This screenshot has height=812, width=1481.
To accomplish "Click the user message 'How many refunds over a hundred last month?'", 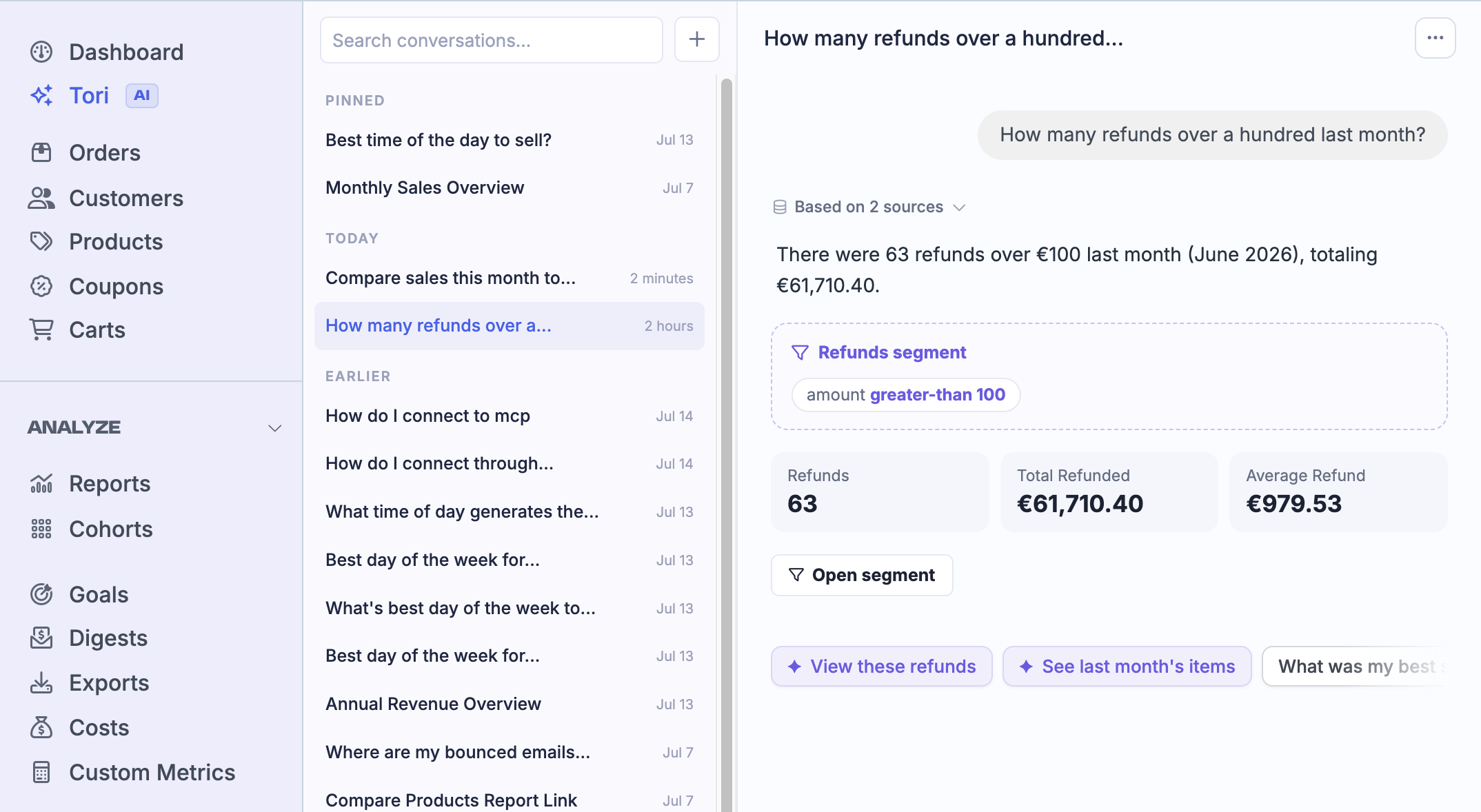I will point(1212,134).
